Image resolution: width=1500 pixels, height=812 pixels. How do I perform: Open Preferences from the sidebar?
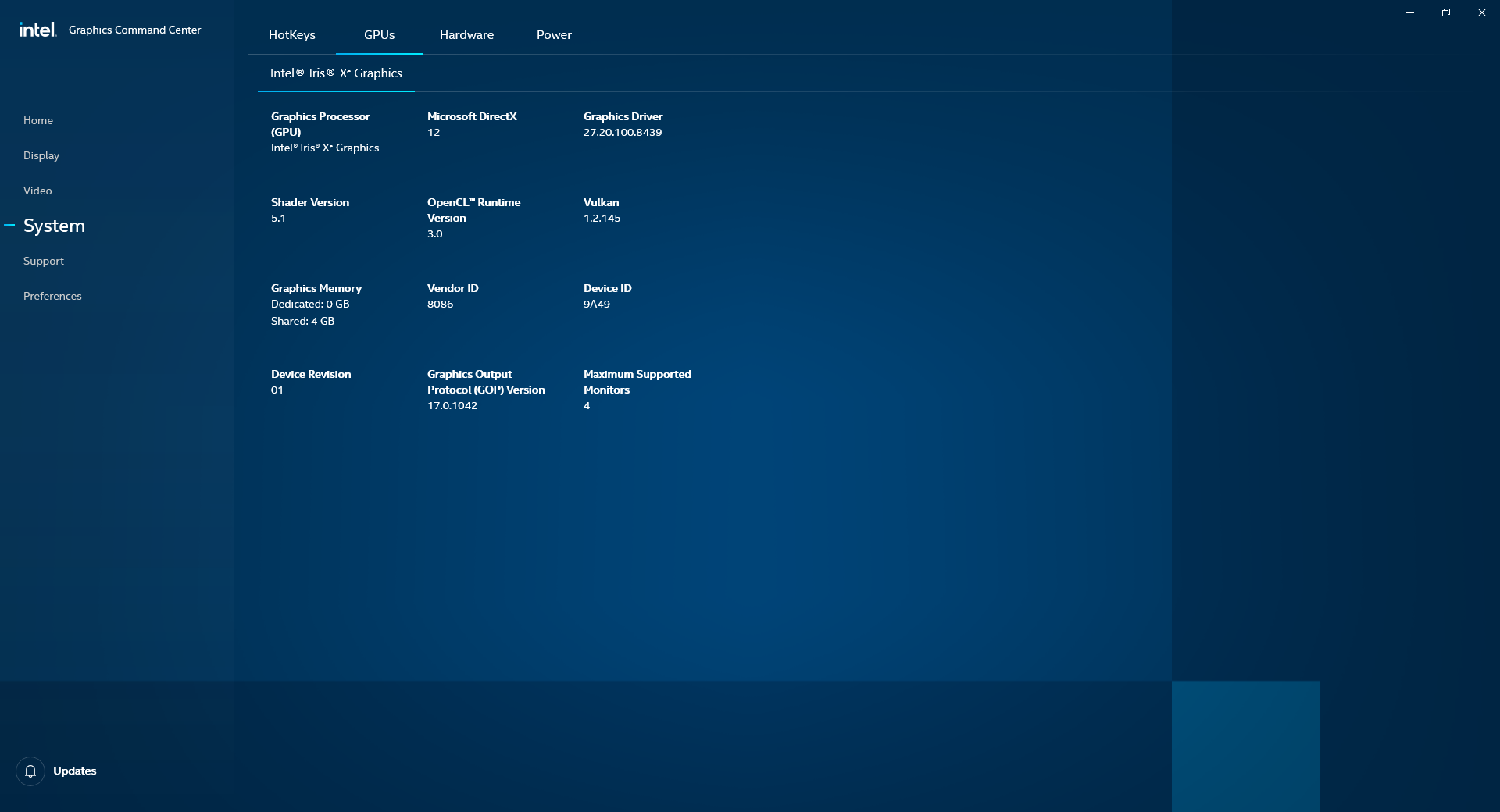[x=52, y=296]
